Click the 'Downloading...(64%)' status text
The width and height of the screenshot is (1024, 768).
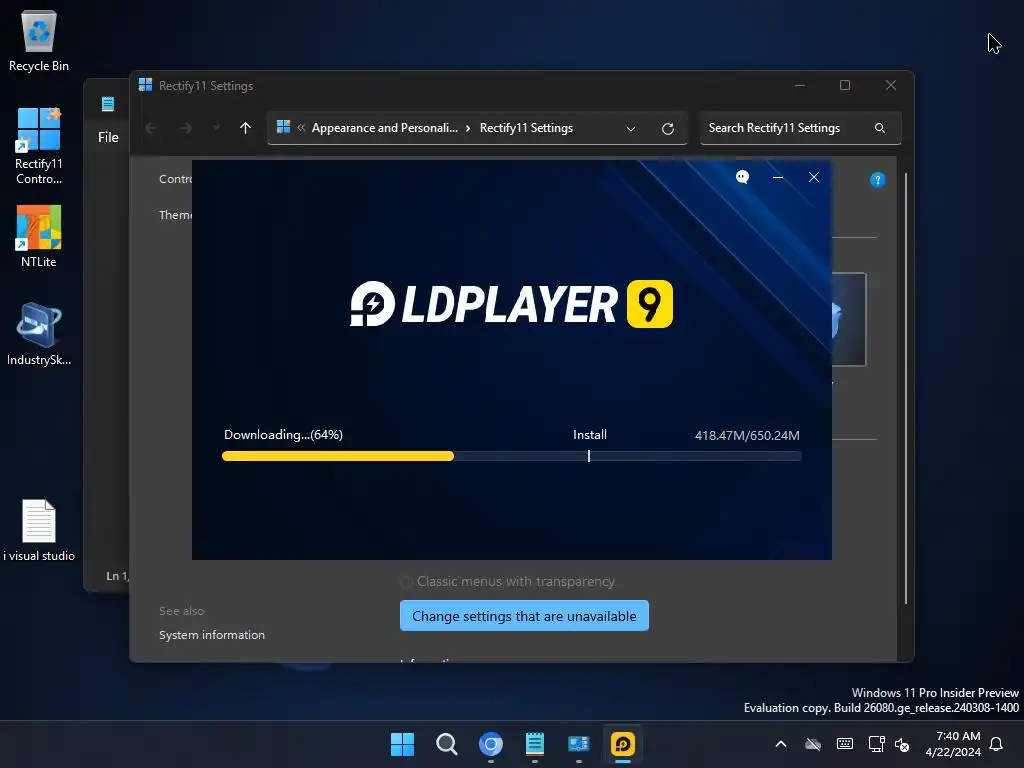[x=283, y=435]
